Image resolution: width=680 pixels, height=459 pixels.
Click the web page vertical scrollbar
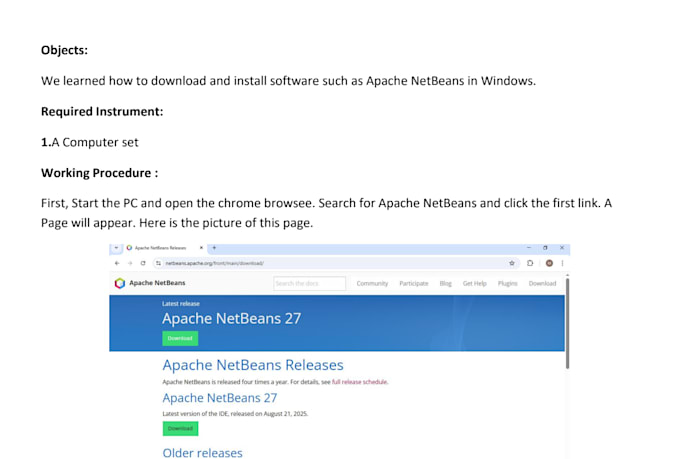(567, 323)
